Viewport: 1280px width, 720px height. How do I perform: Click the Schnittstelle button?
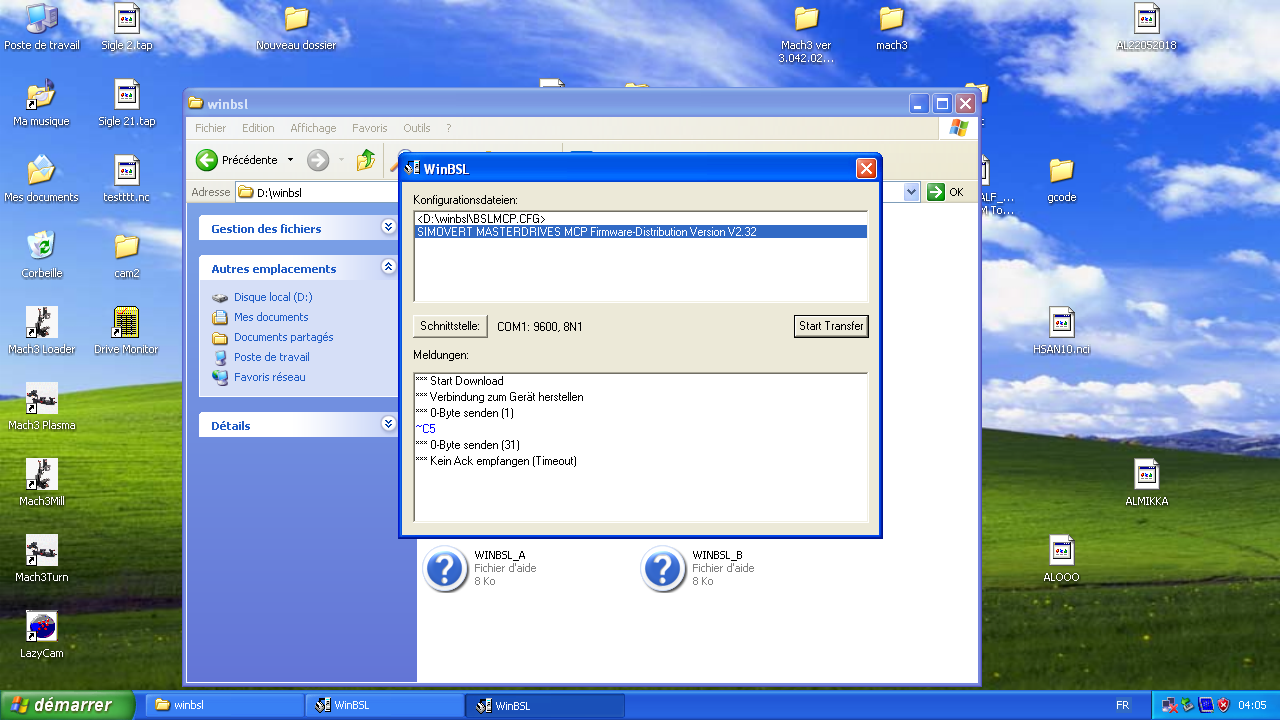pos(450,326)
